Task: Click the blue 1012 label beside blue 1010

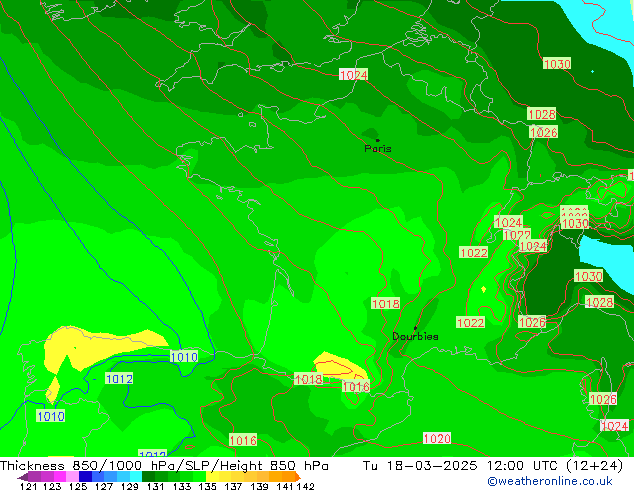Action: (x=119, y=379)
